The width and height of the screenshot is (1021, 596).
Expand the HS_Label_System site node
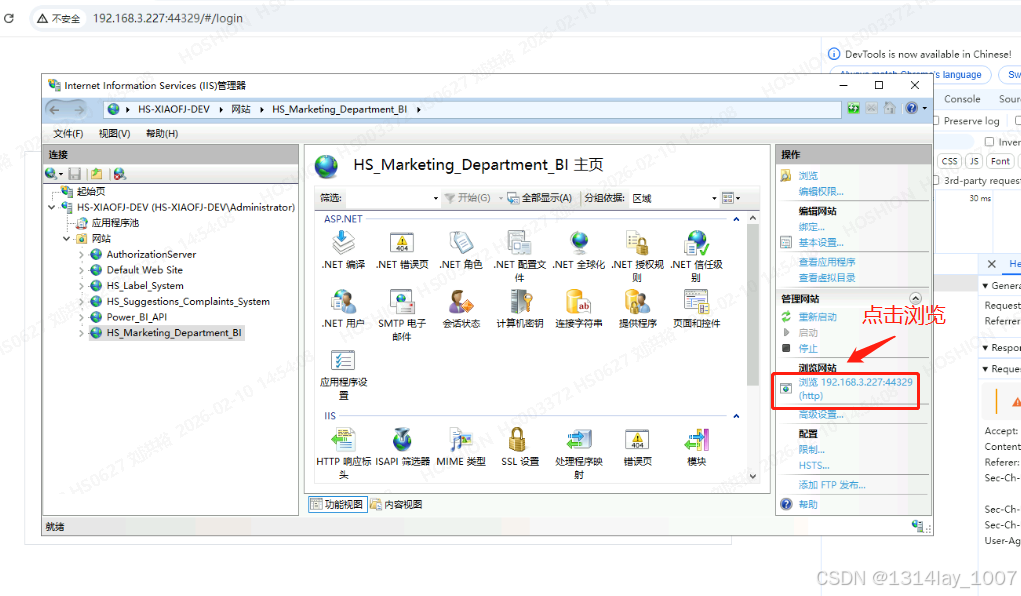click(82, 285)
